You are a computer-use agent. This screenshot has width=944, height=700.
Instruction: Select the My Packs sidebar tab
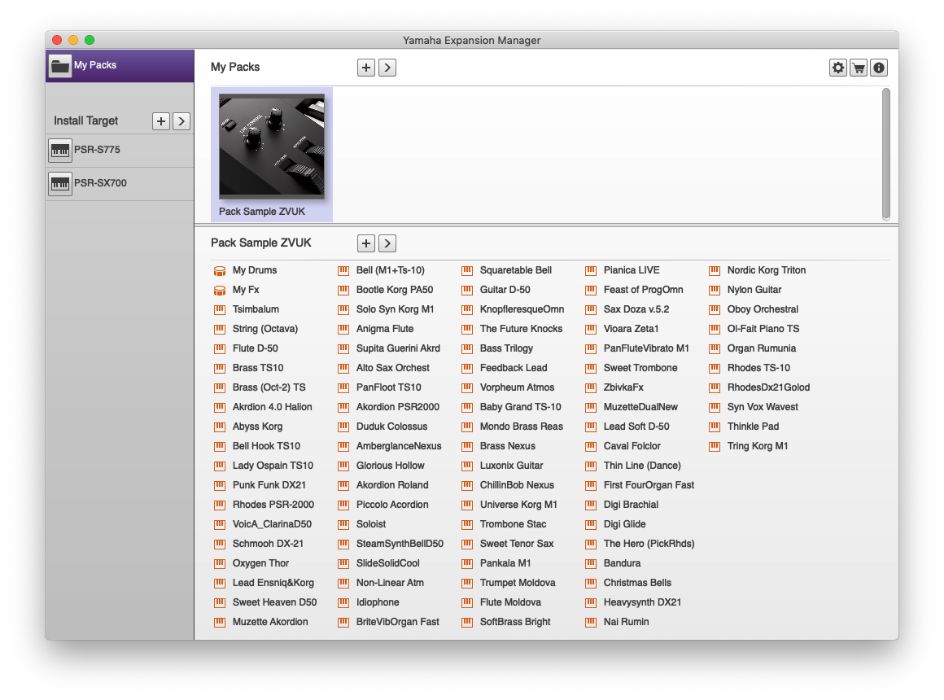[x=120, y=66]
